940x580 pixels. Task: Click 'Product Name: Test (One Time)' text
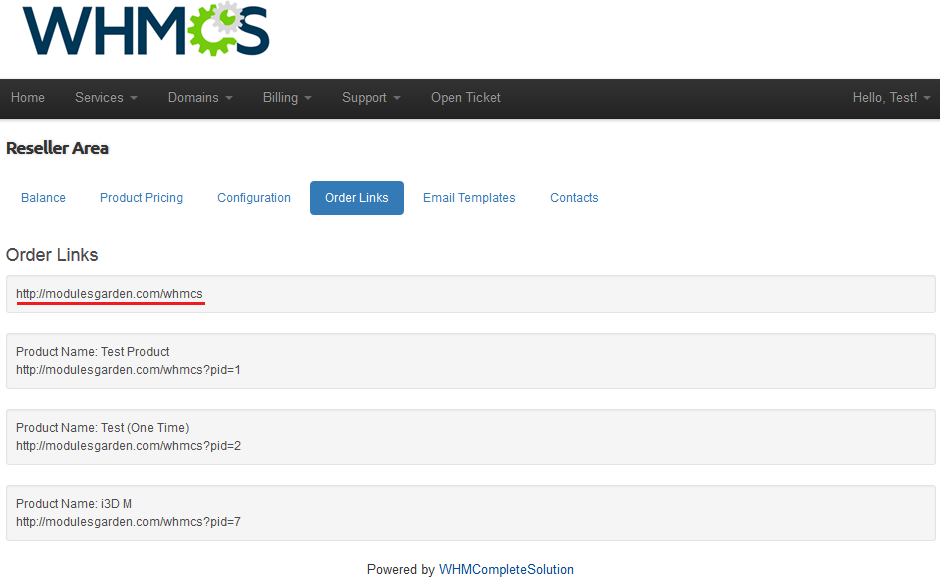[103, 428]
